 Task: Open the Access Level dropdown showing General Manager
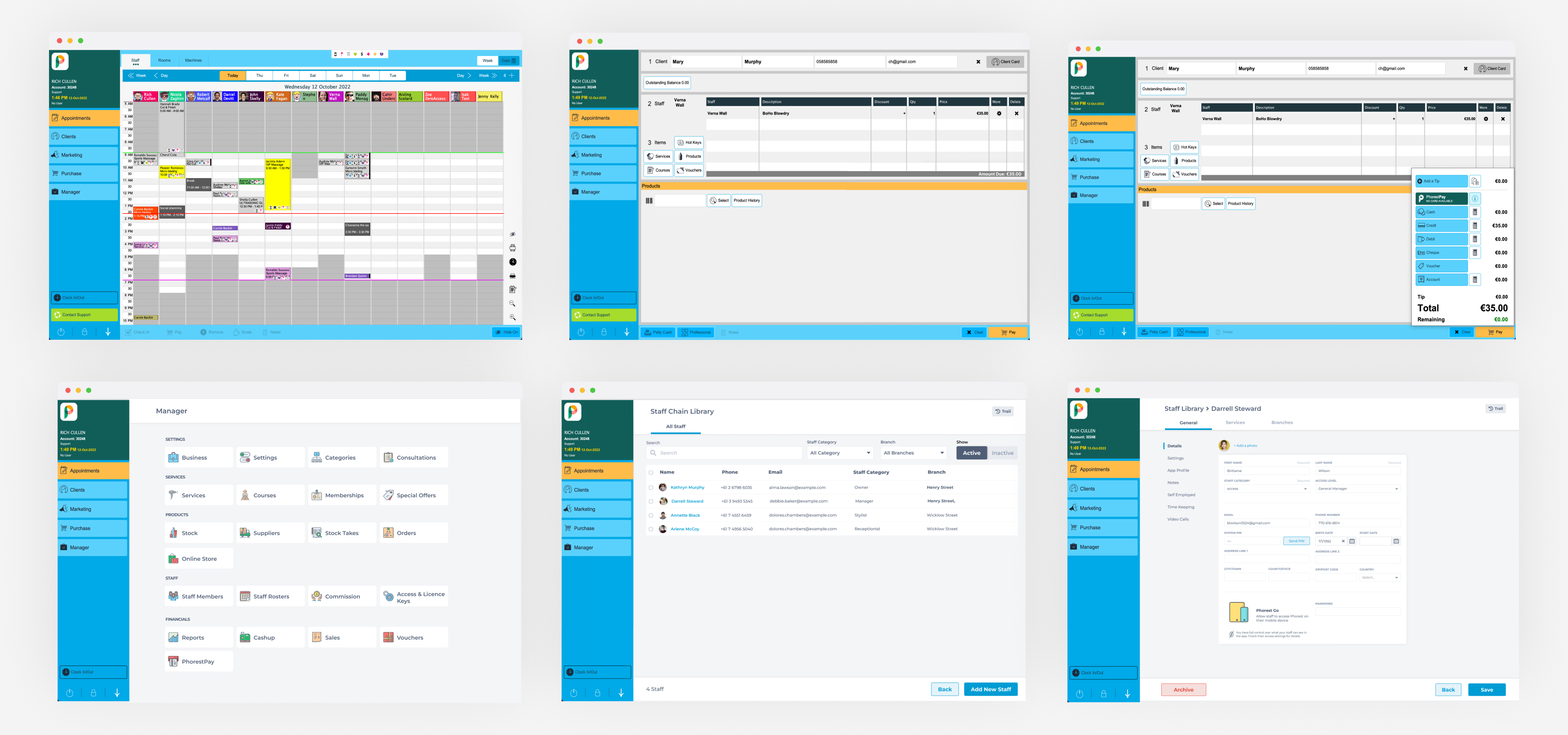click(x=1358, y=489)
